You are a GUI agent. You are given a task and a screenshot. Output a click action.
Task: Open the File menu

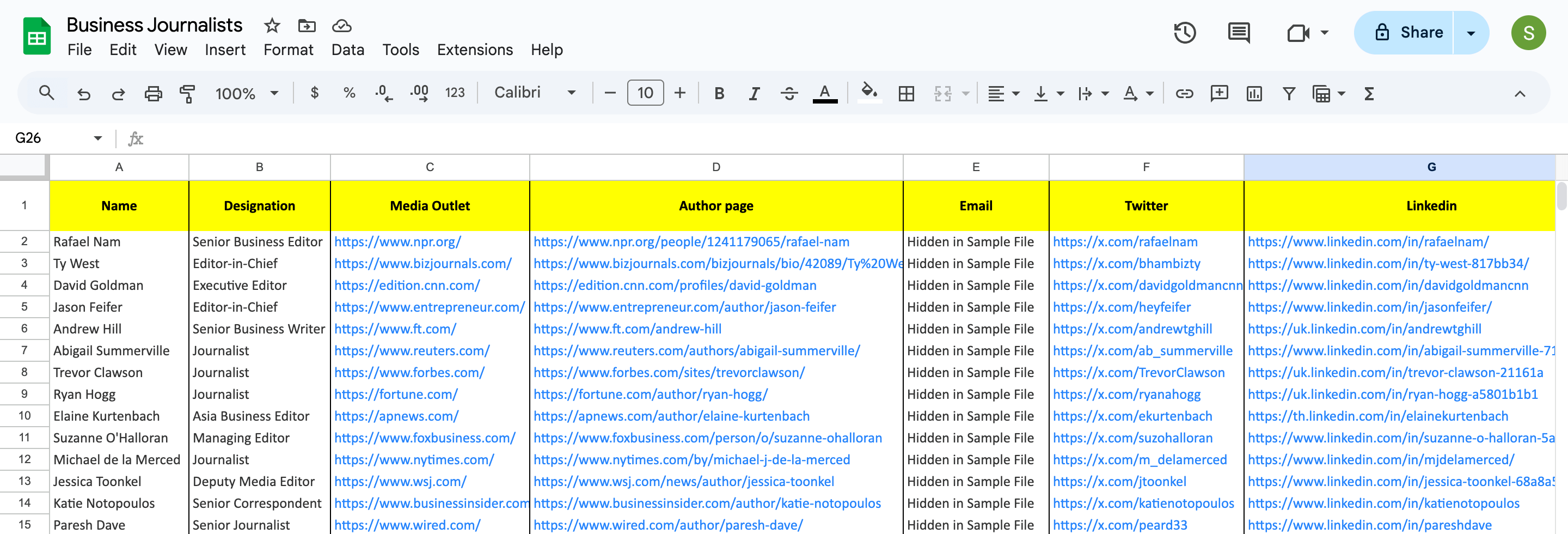pyautogui.click(x=79, y=50)
